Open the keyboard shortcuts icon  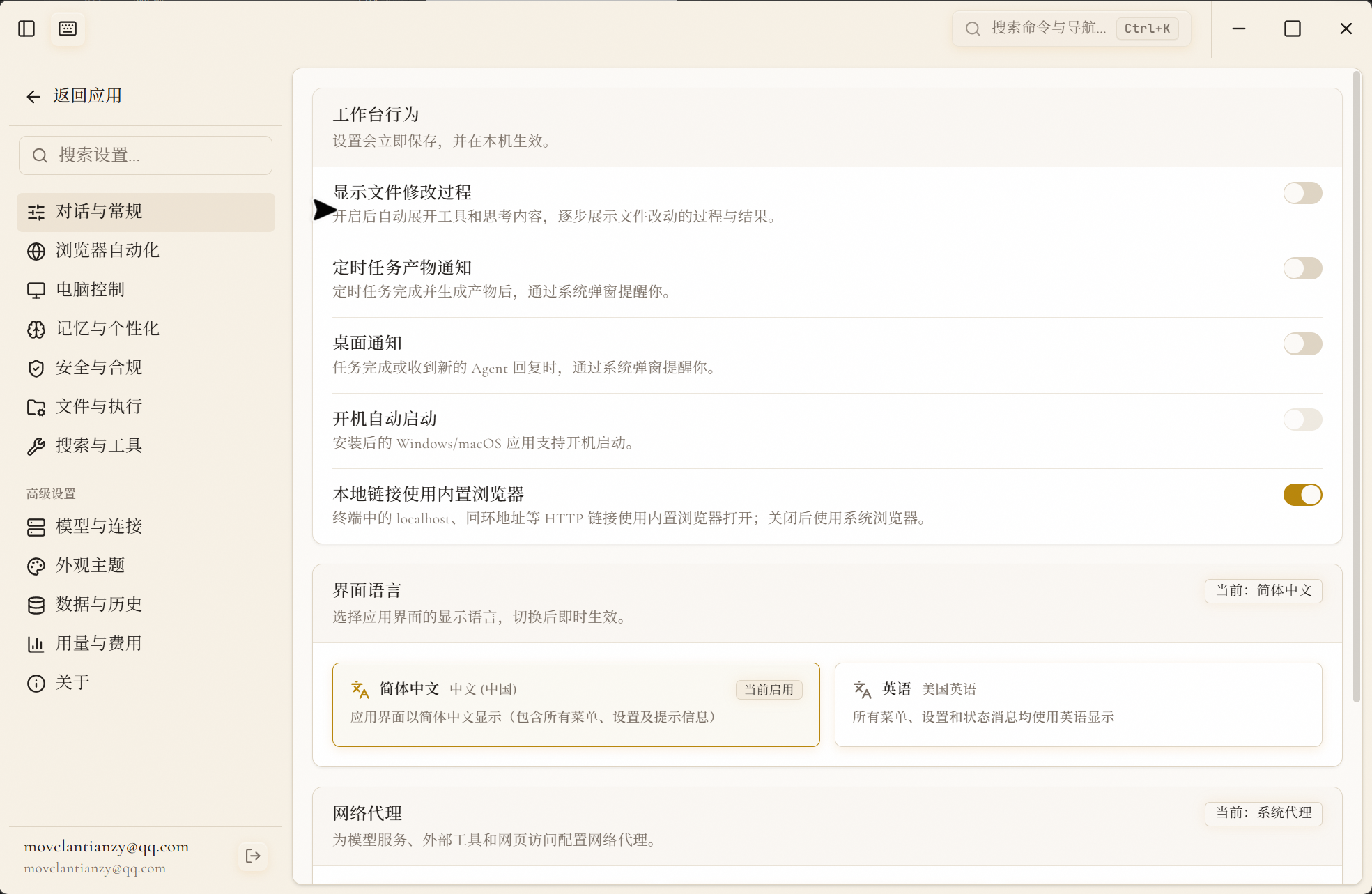(x=68, y=29)
